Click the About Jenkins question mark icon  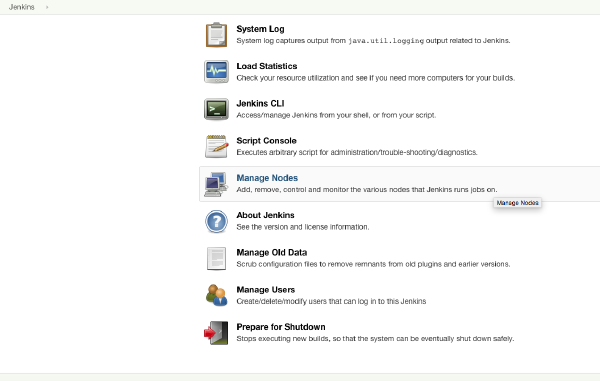coord(216,221)
